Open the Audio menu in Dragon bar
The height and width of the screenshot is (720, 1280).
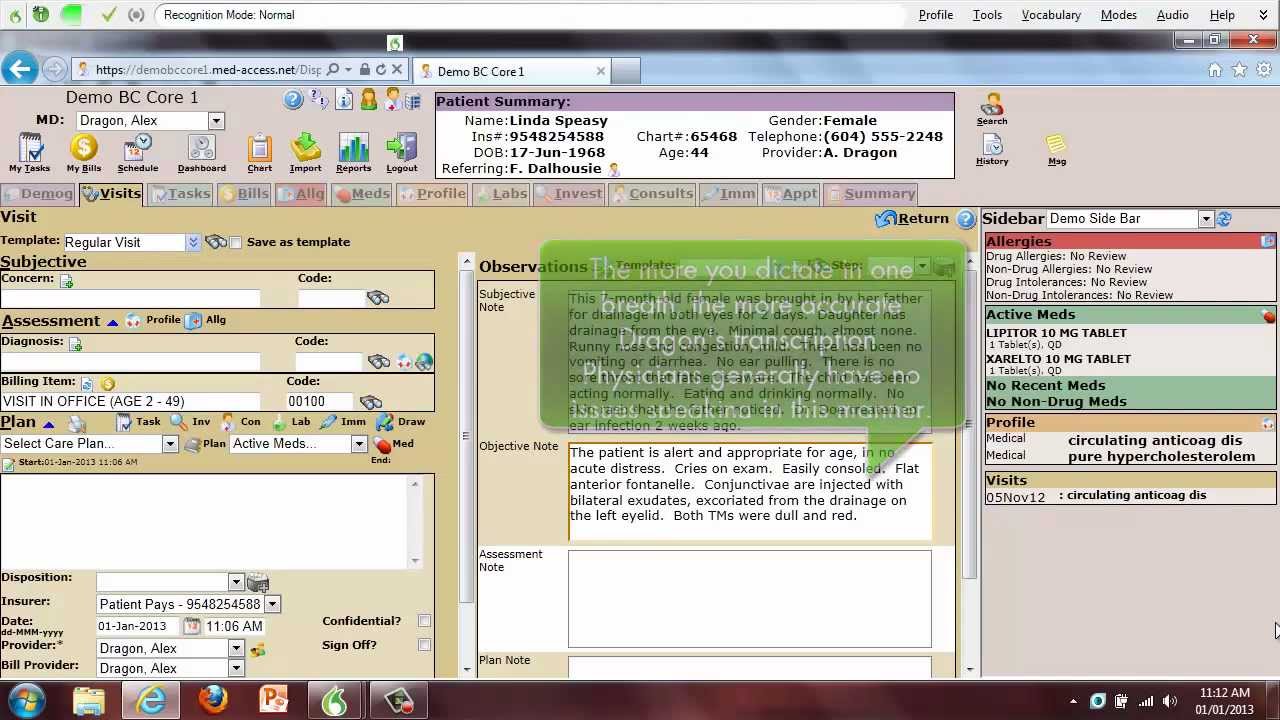pos(1172,15)
